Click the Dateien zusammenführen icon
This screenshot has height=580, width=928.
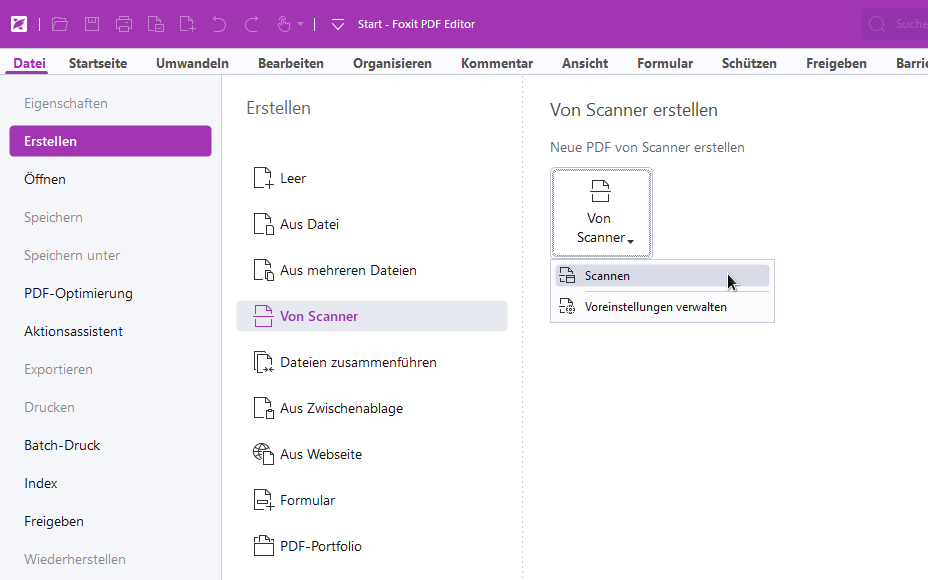(x=263, y=362)
